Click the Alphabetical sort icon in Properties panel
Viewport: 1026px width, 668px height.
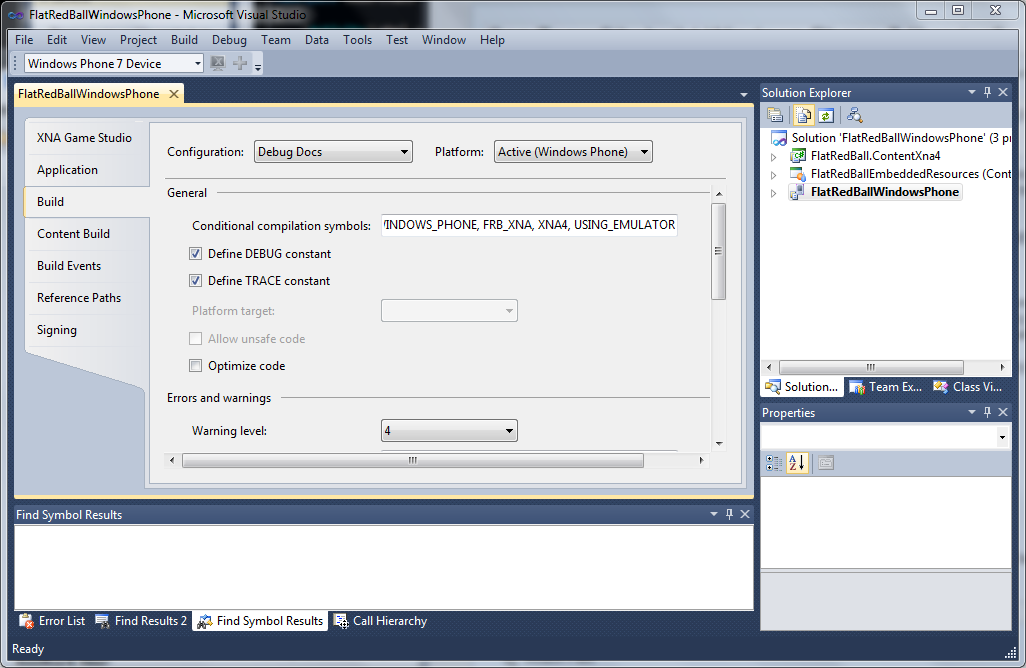[x=797, y=463]
